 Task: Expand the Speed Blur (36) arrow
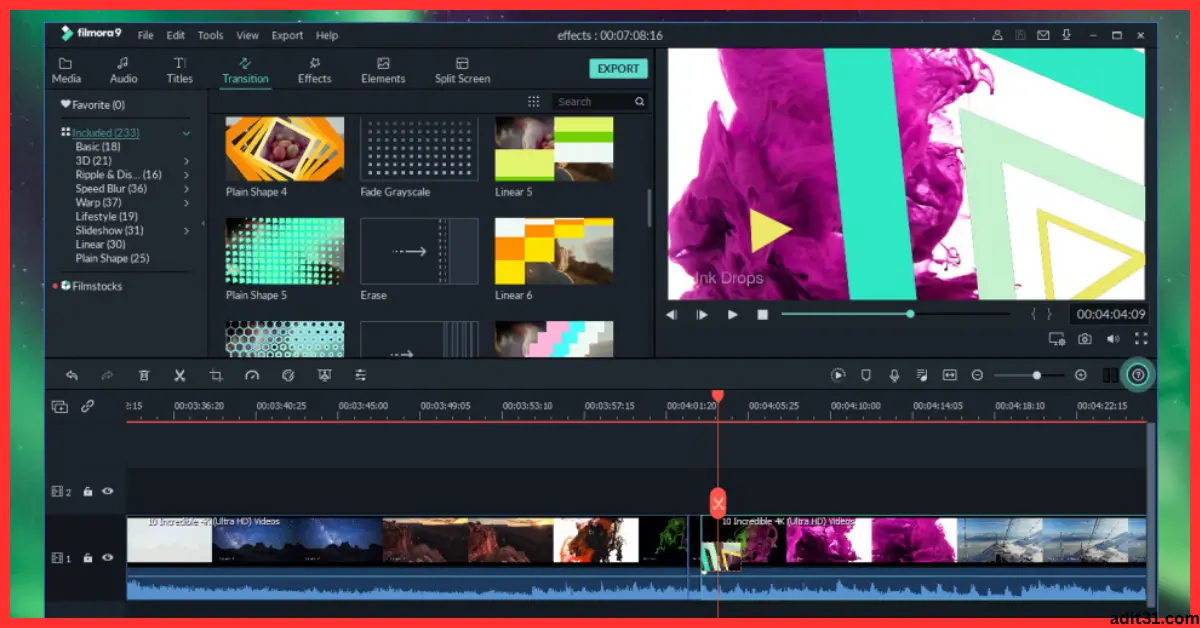tap(186, 189)
